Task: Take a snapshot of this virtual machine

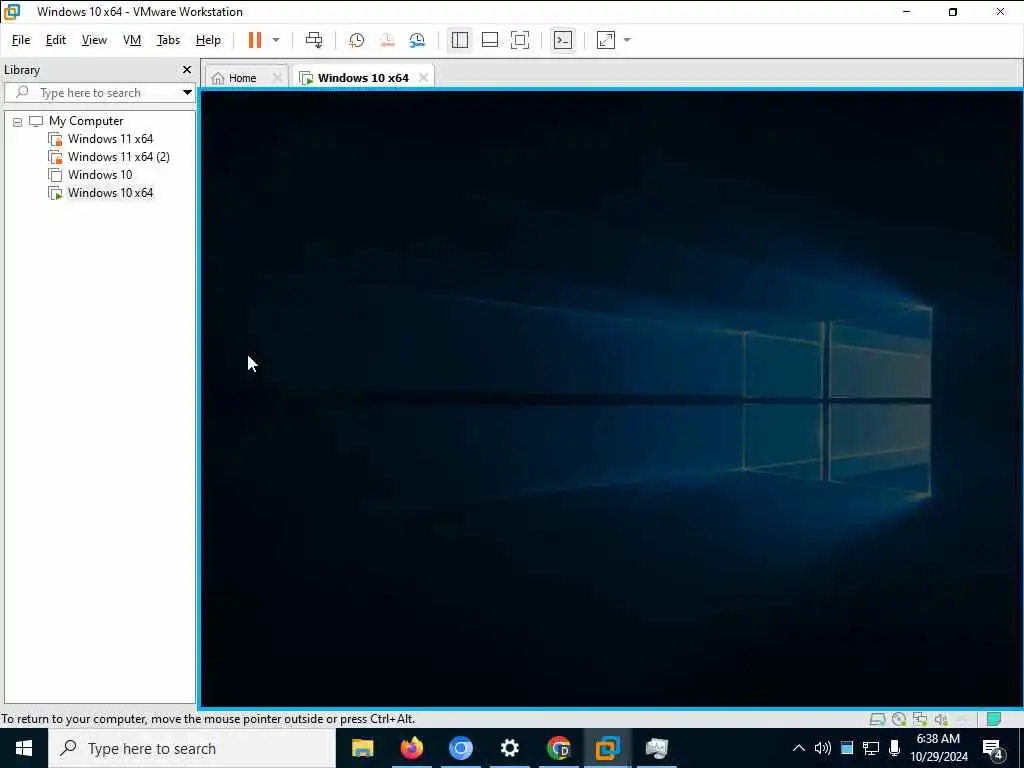Action: (x=357, y=40)
